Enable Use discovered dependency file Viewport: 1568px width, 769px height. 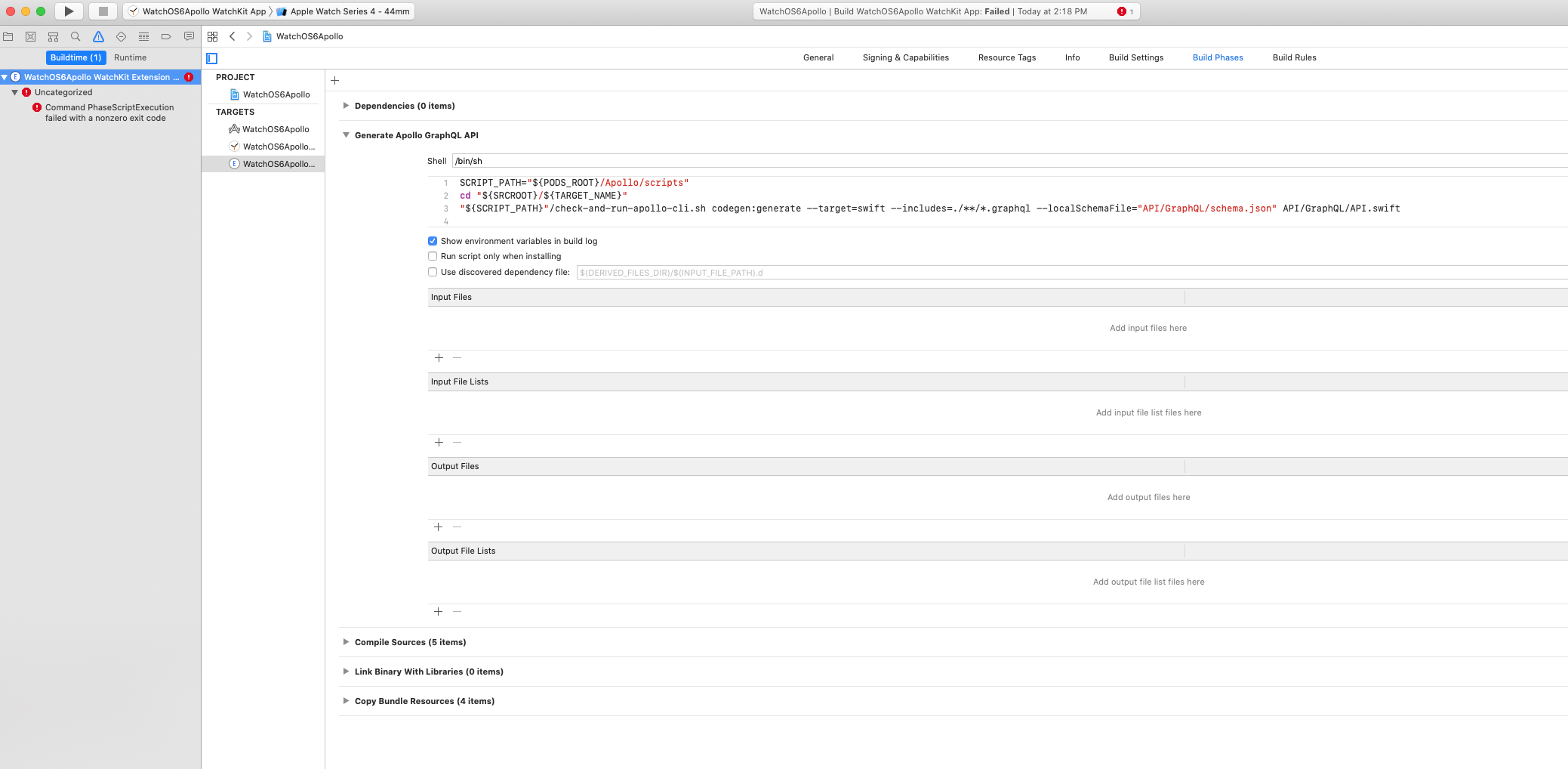(433, 272)
